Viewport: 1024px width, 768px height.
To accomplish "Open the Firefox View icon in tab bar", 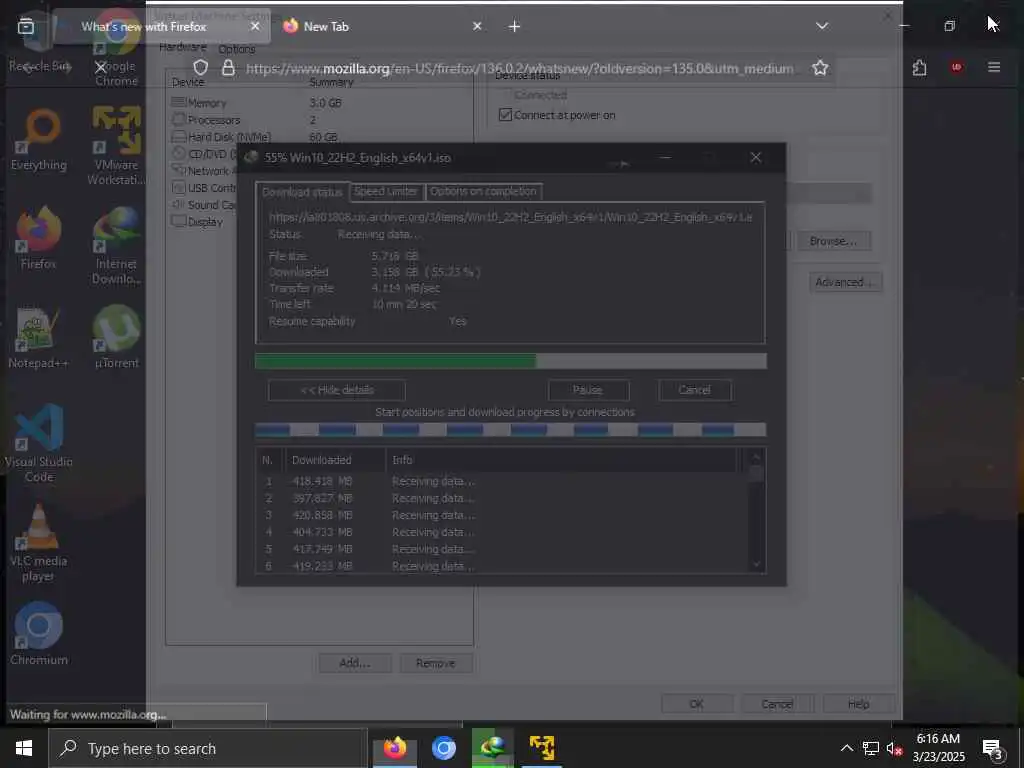I will [25, 26].
